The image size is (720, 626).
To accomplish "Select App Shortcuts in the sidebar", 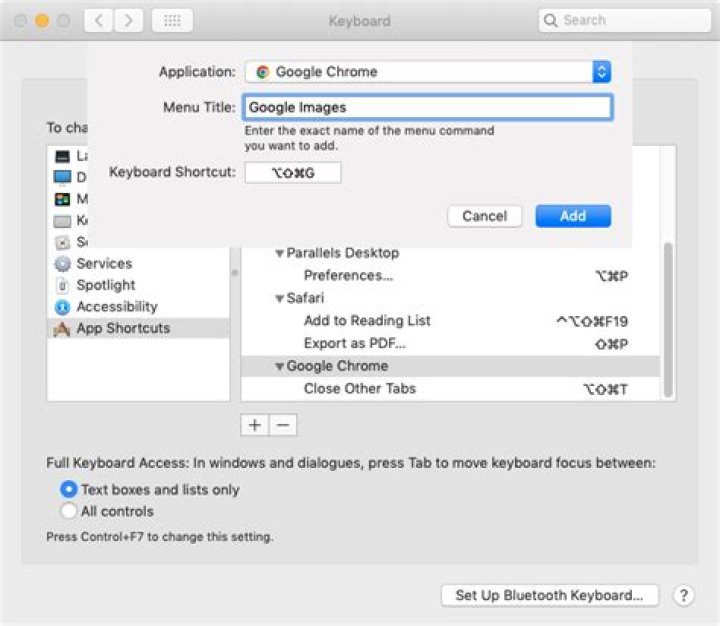I will click(138, 328).
